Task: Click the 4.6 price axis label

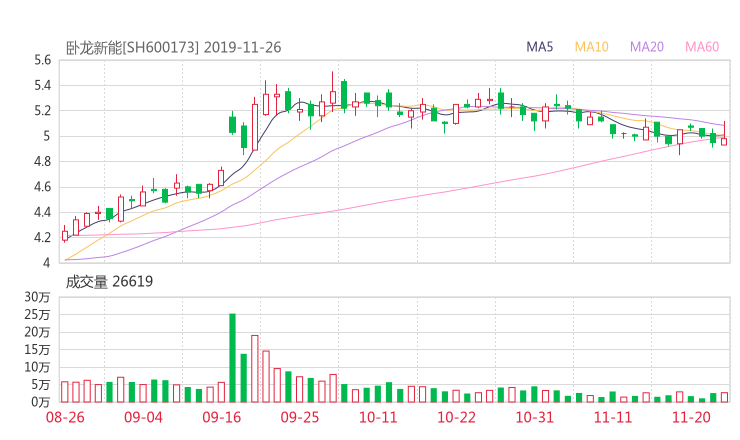Action: pyautogui.click(x=42, y=187)
